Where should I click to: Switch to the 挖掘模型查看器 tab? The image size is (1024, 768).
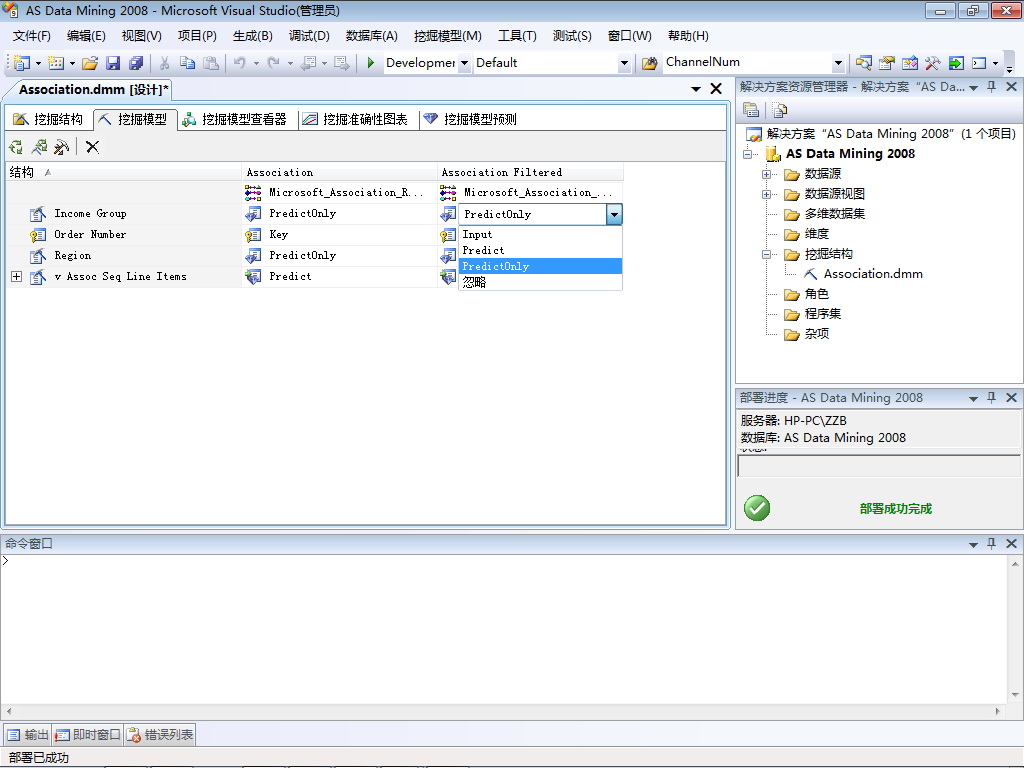click(x=235, y=119)
